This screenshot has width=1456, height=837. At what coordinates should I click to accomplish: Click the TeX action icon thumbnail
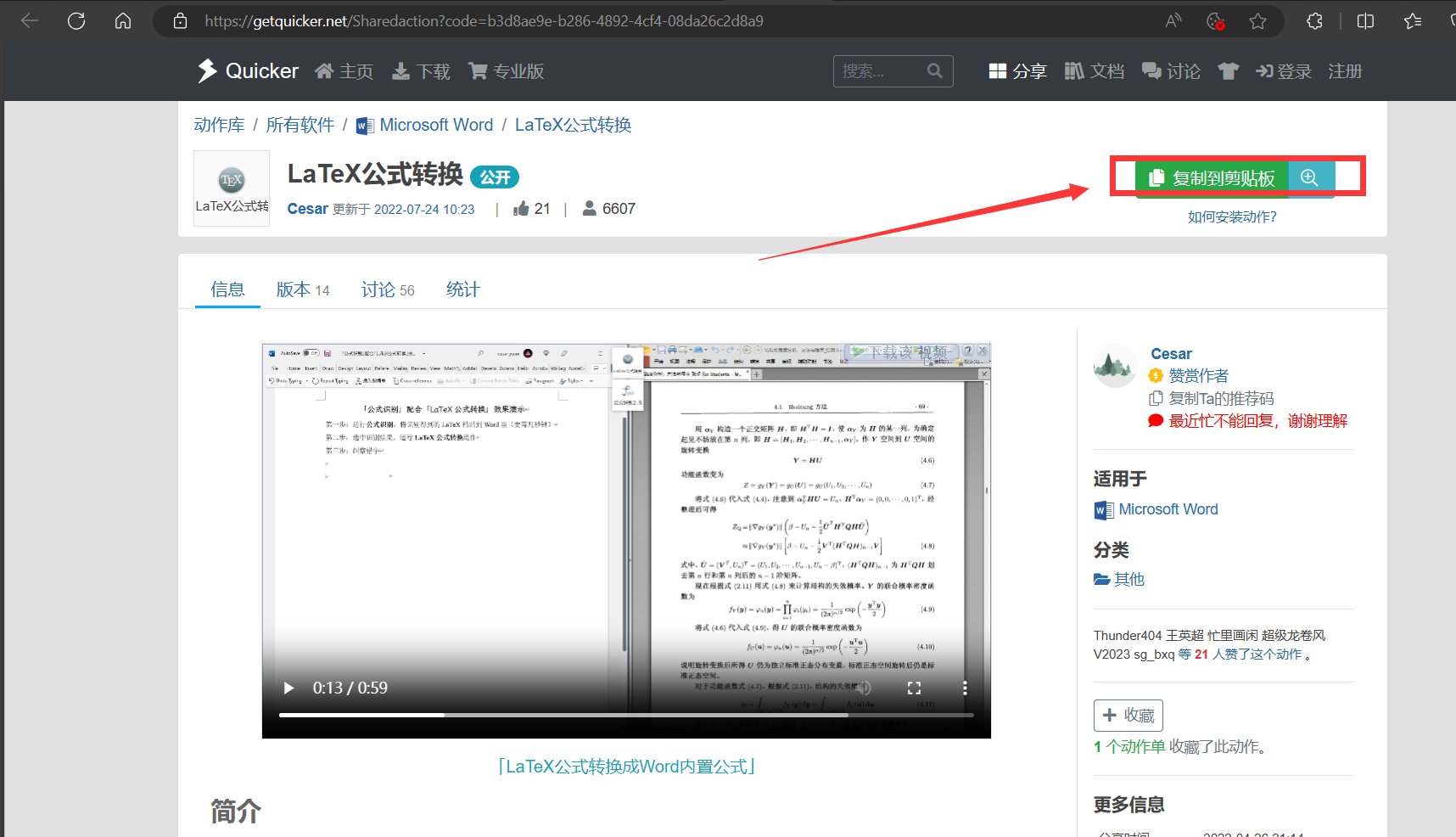coord(232,188)
